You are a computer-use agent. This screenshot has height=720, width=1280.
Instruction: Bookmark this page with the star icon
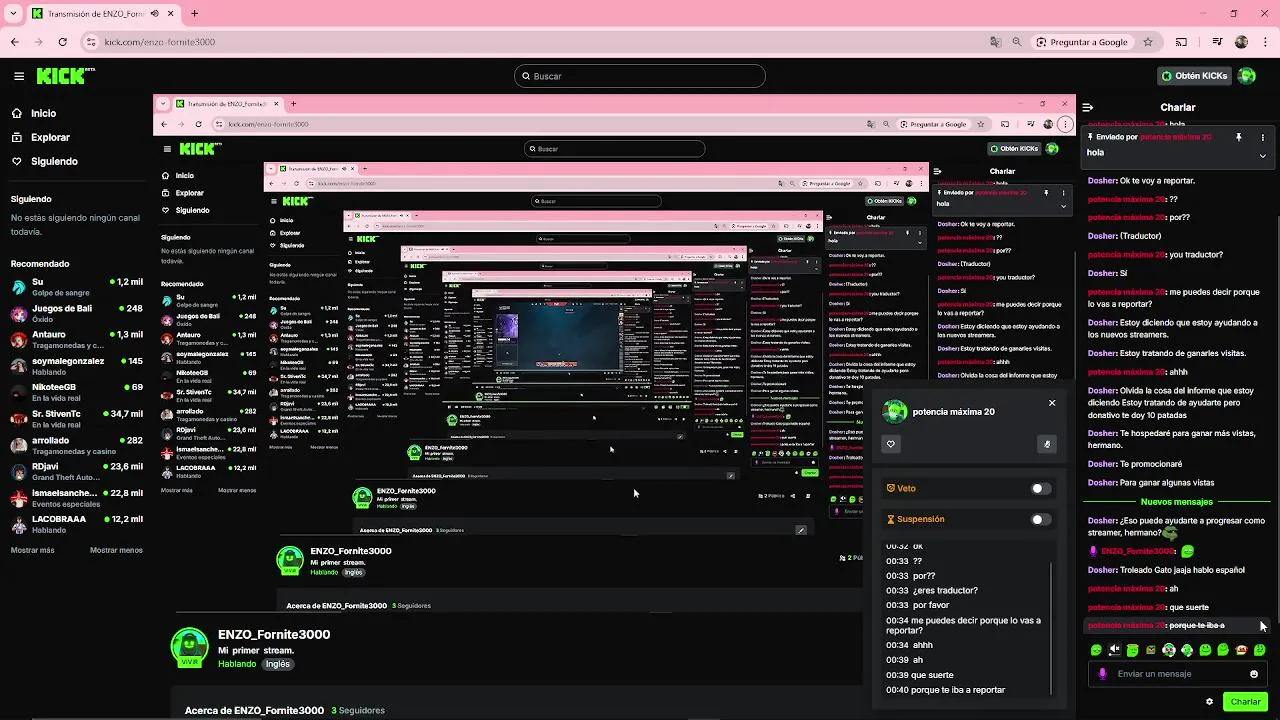(1148, 42)
